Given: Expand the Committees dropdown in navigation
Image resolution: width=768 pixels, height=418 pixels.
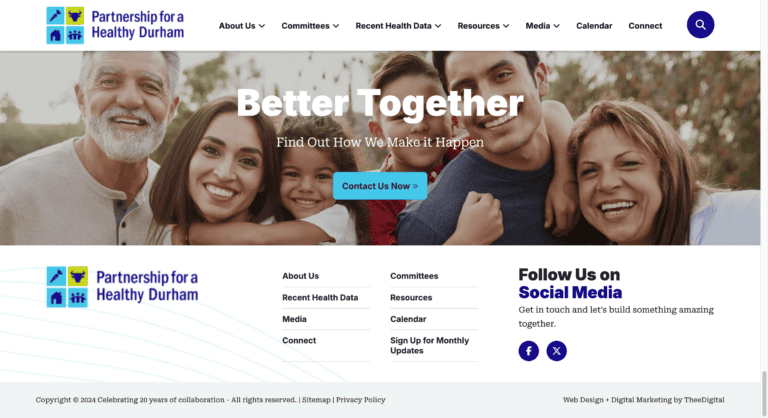Looking at the screenshot, I should 310,25.
